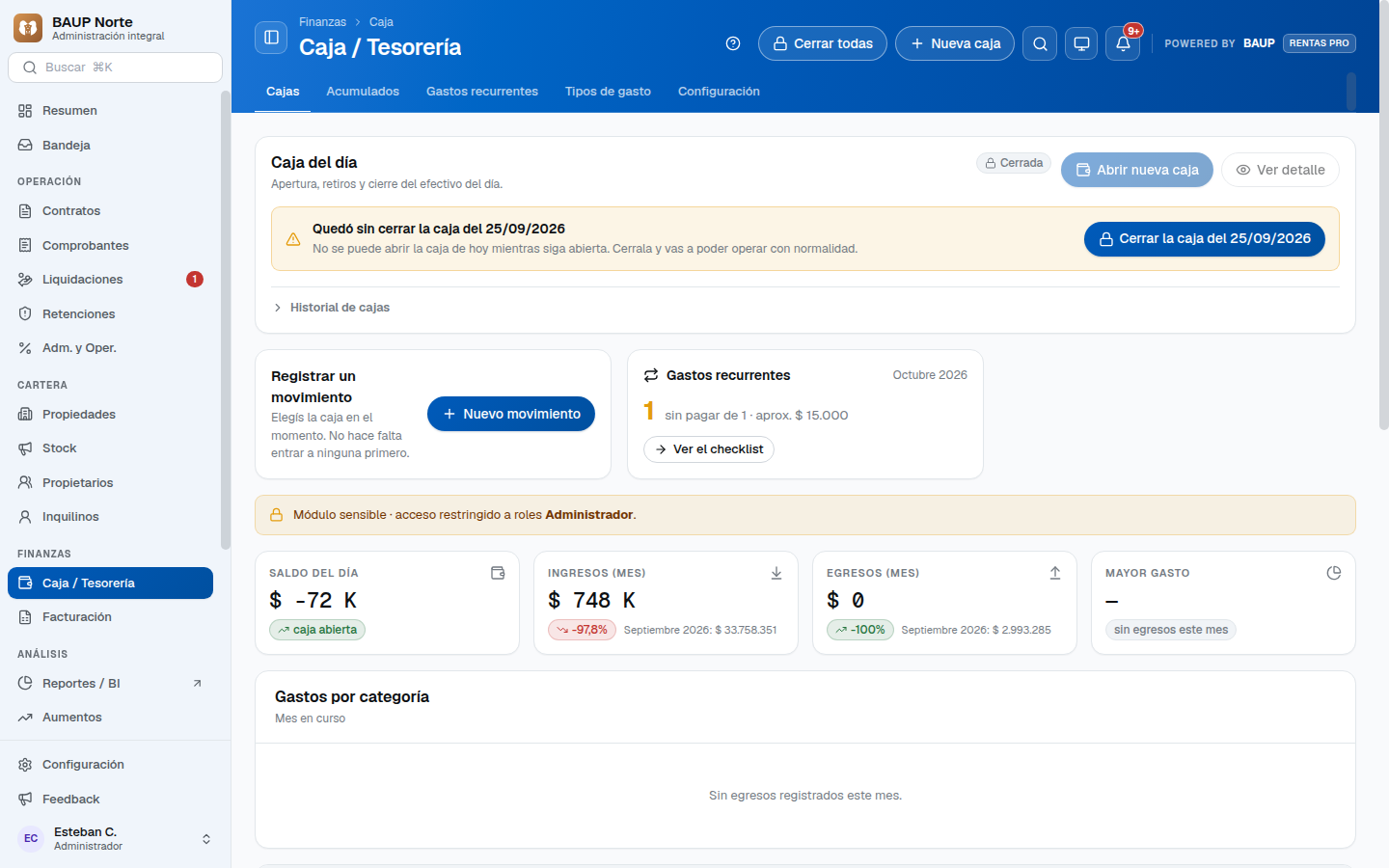Toggle the sidebar collapse icon
1389x868 pixels.
click(x=271, y=38)
